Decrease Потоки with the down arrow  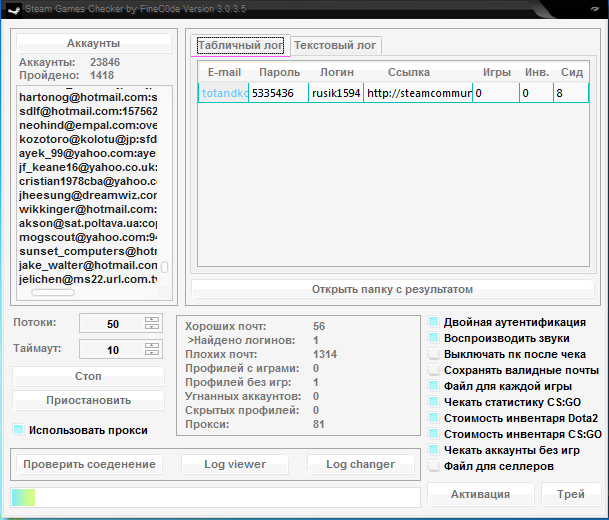[x=152, y=327]
